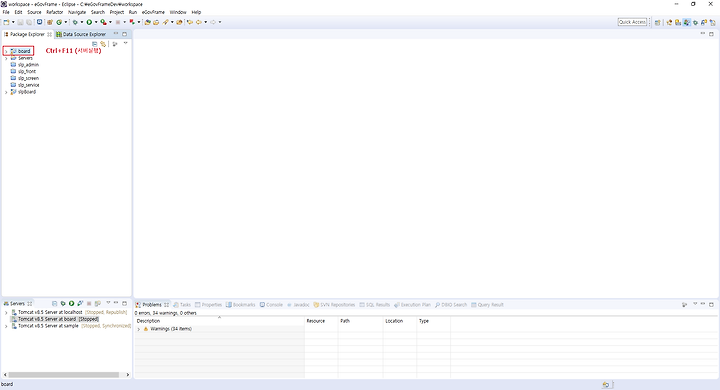This screenshot has height=390, width=720.
Task: Maximize the Problems panel
Action: pos(711,305)
